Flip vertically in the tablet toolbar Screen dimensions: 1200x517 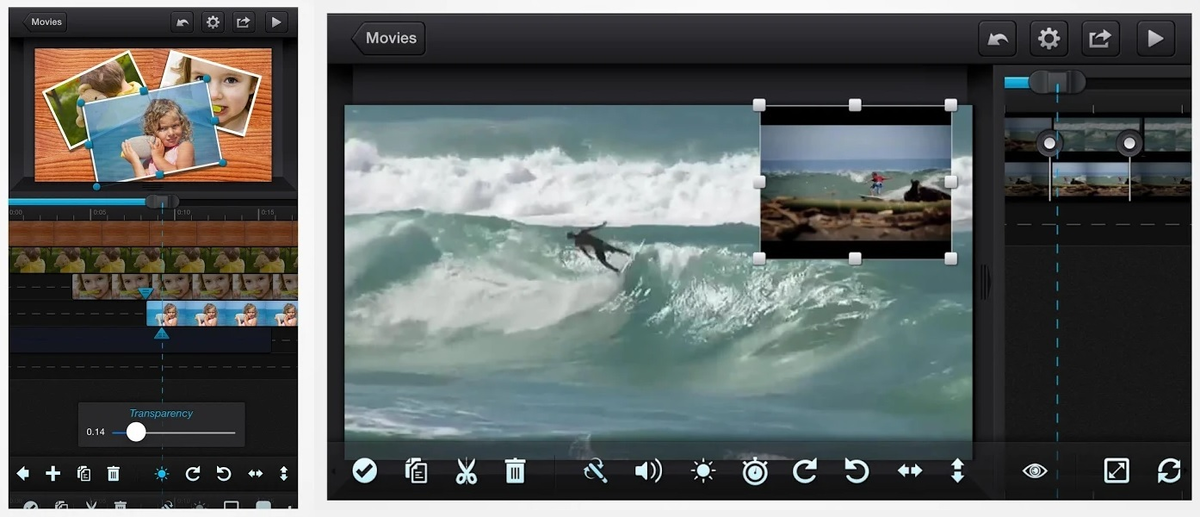957,470
